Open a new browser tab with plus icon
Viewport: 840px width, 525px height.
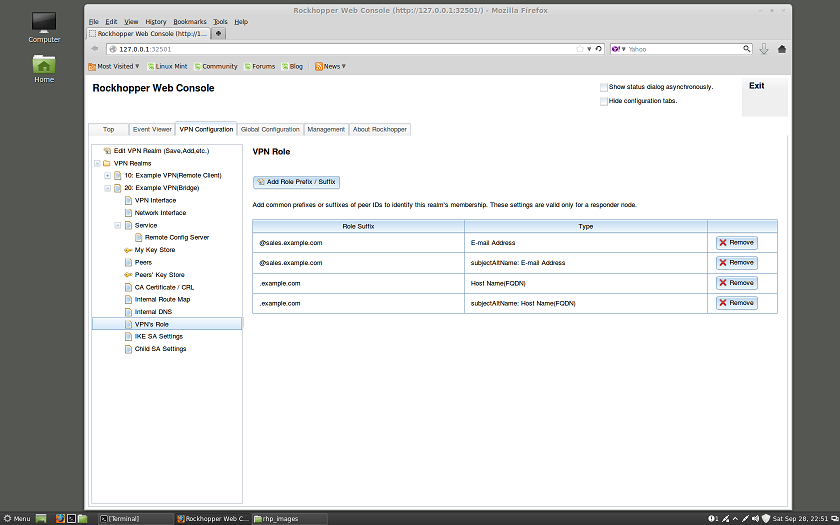(219, 33)
